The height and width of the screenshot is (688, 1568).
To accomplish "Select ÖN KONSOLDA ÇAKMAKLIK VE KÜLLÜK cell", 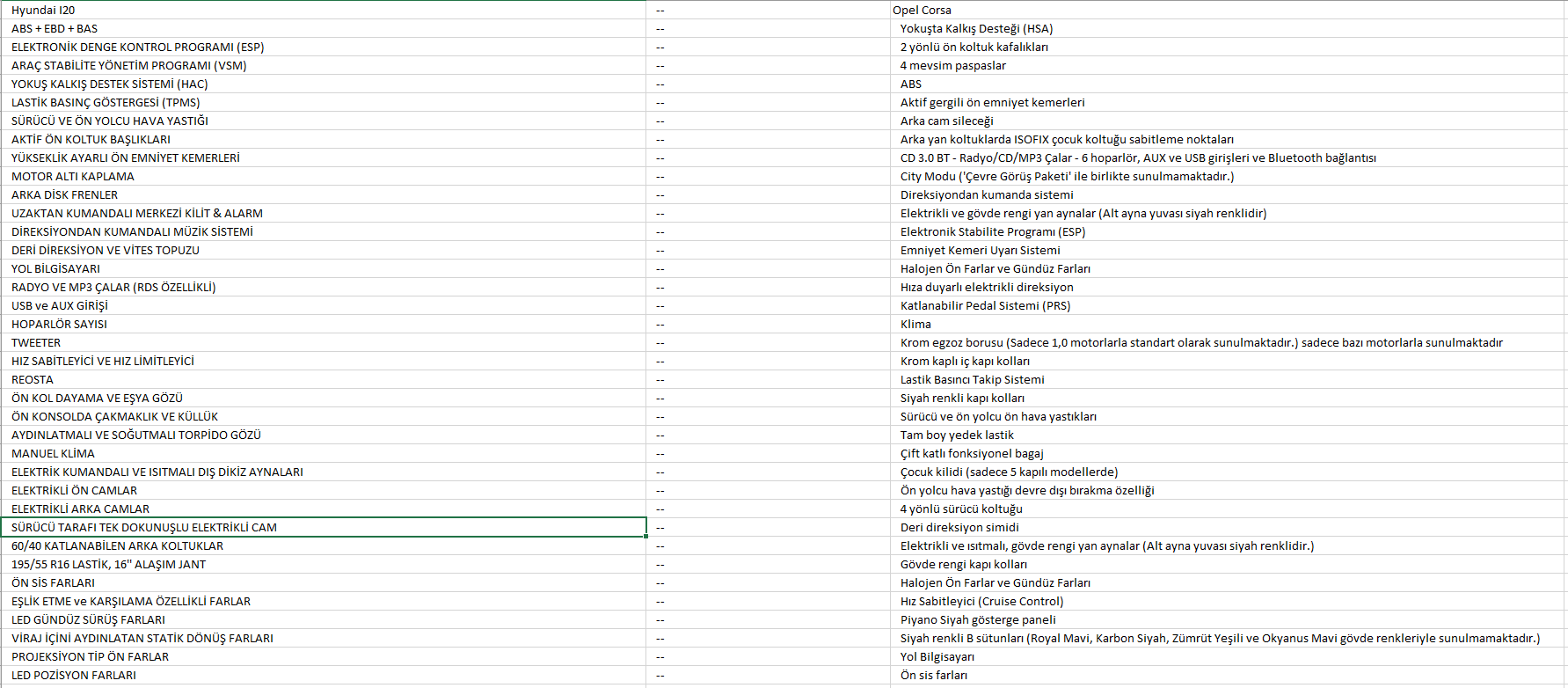I will click(324, 416).
